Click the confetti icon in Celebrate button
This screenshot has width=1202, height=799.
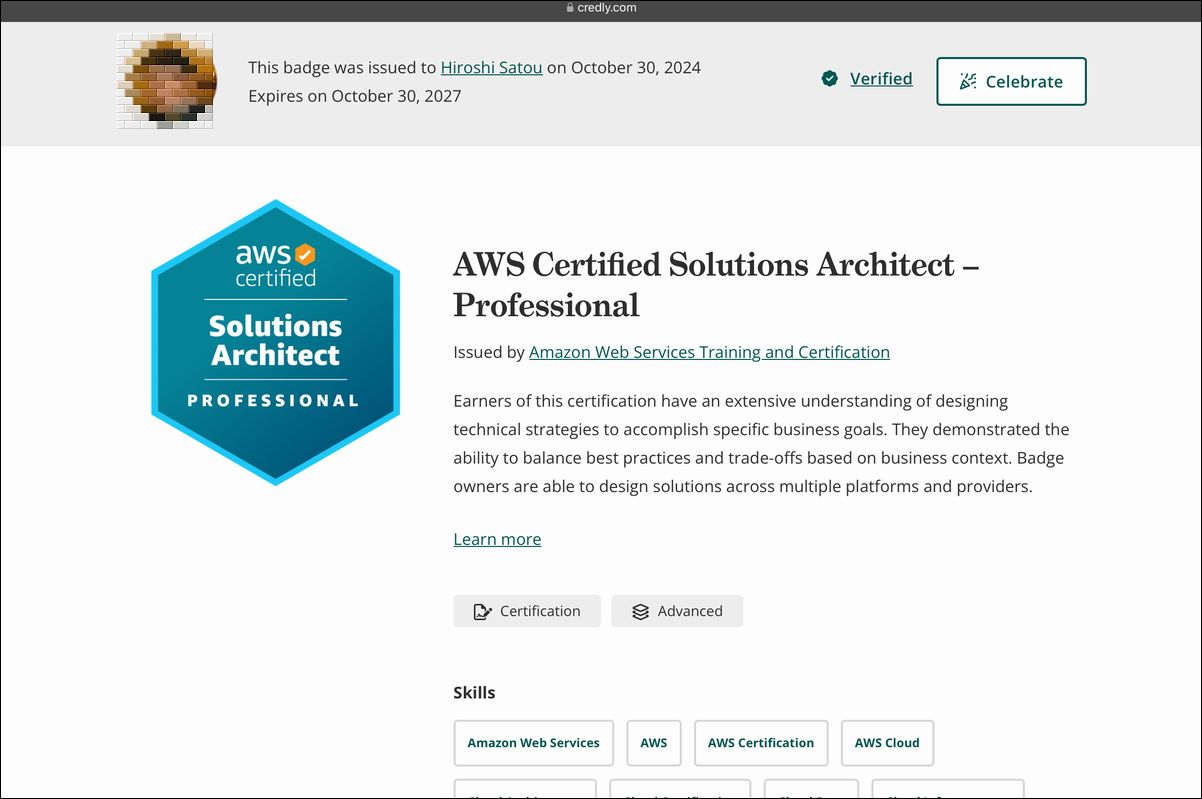point(967,82)
